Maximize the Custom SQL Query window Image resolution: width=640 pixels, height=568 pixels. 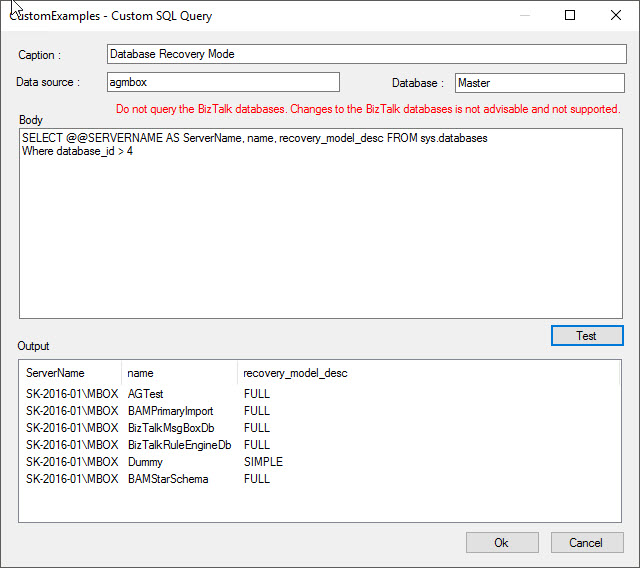(570, 15)
